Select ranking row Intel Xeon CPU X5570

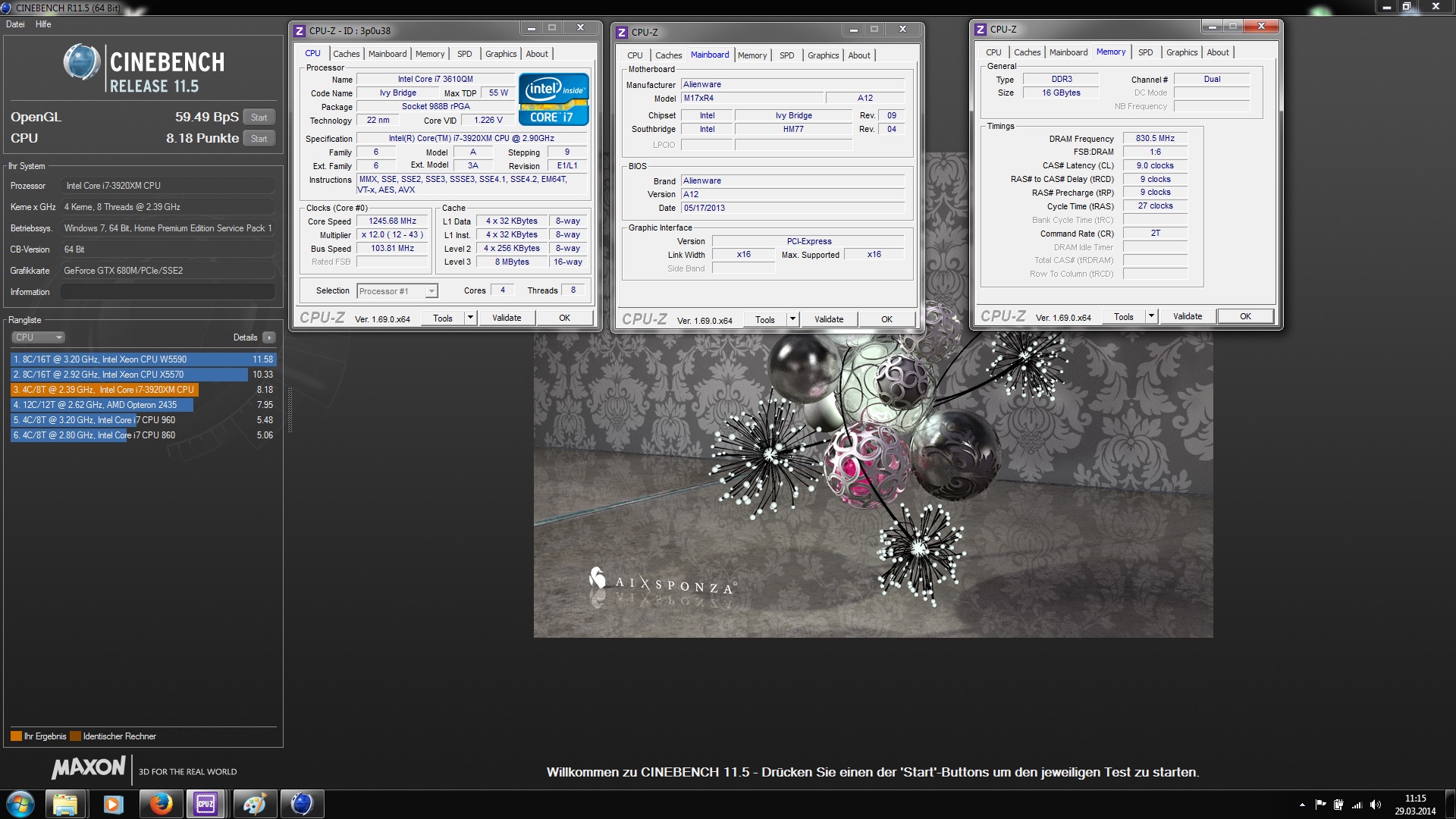pos(143,375)
